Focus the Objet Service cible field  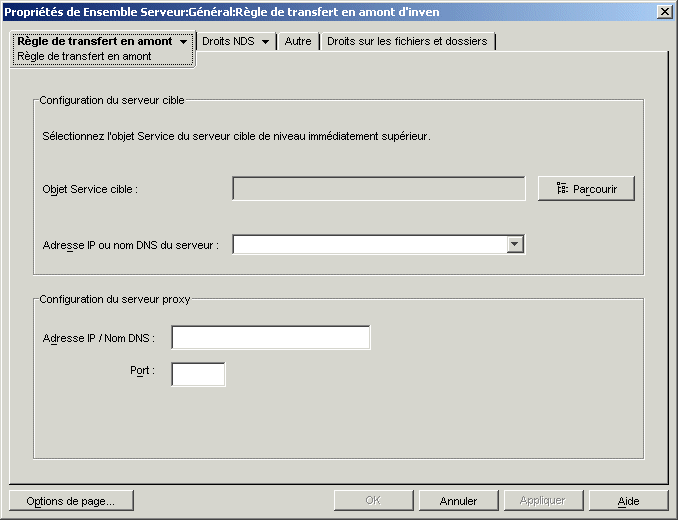[379, 188]
